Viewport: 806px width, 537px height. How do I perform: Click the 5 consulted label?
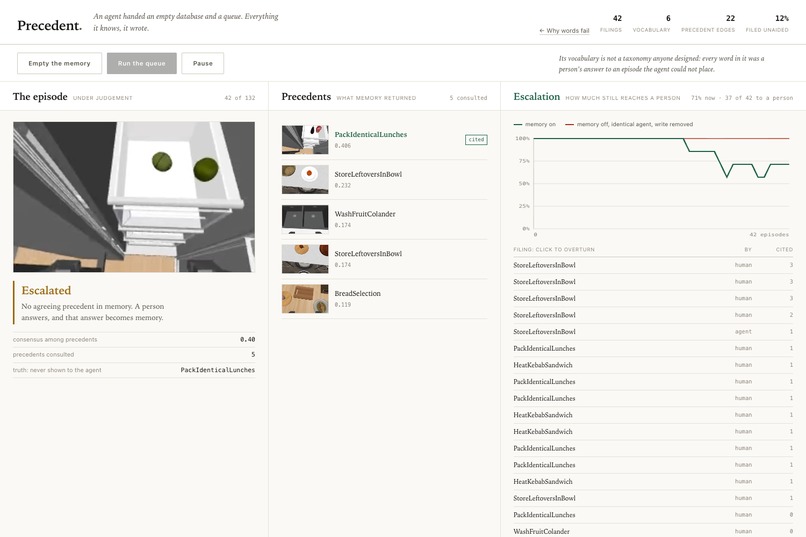(468, 98)
